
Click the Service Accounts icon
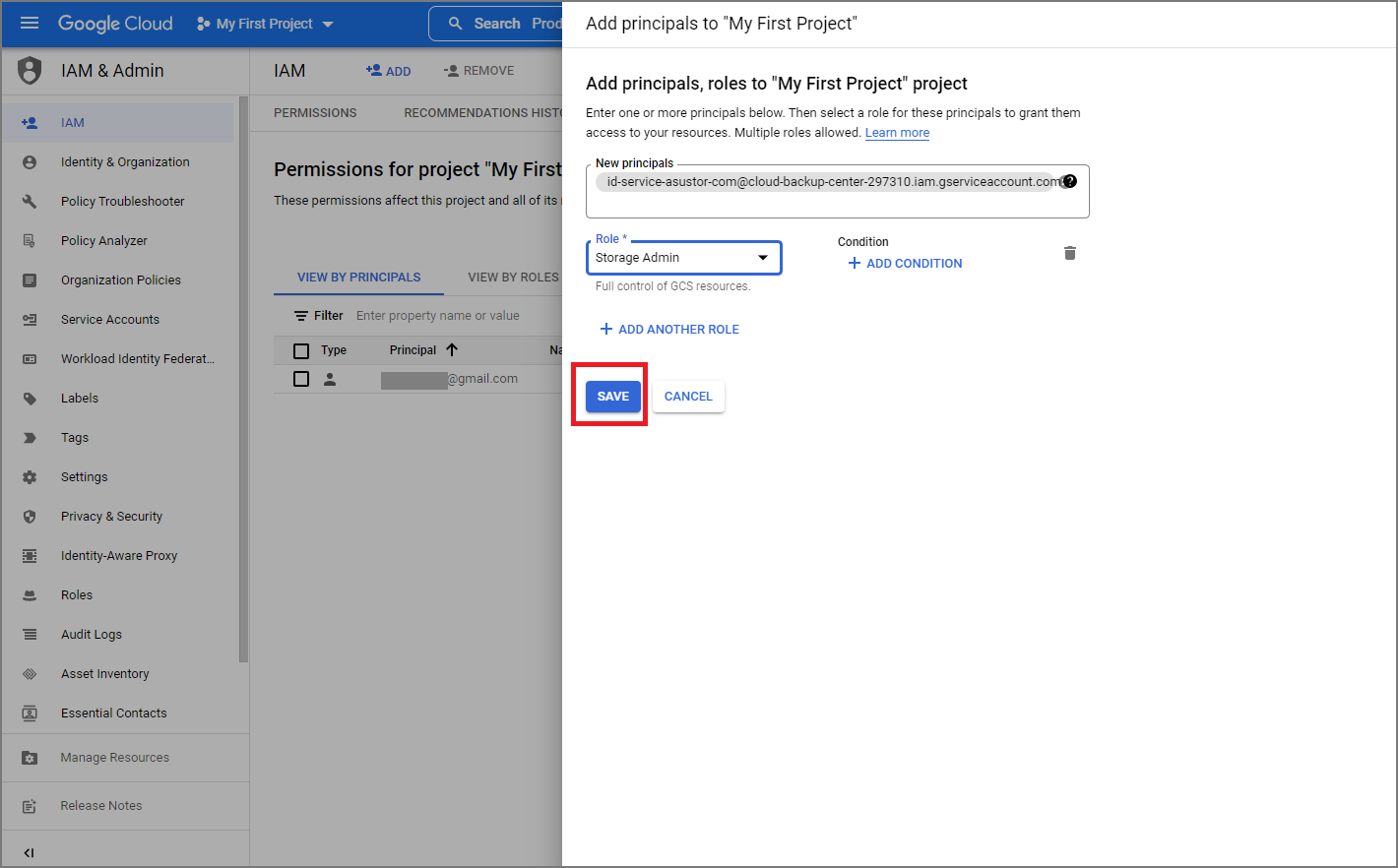point(30,320)
